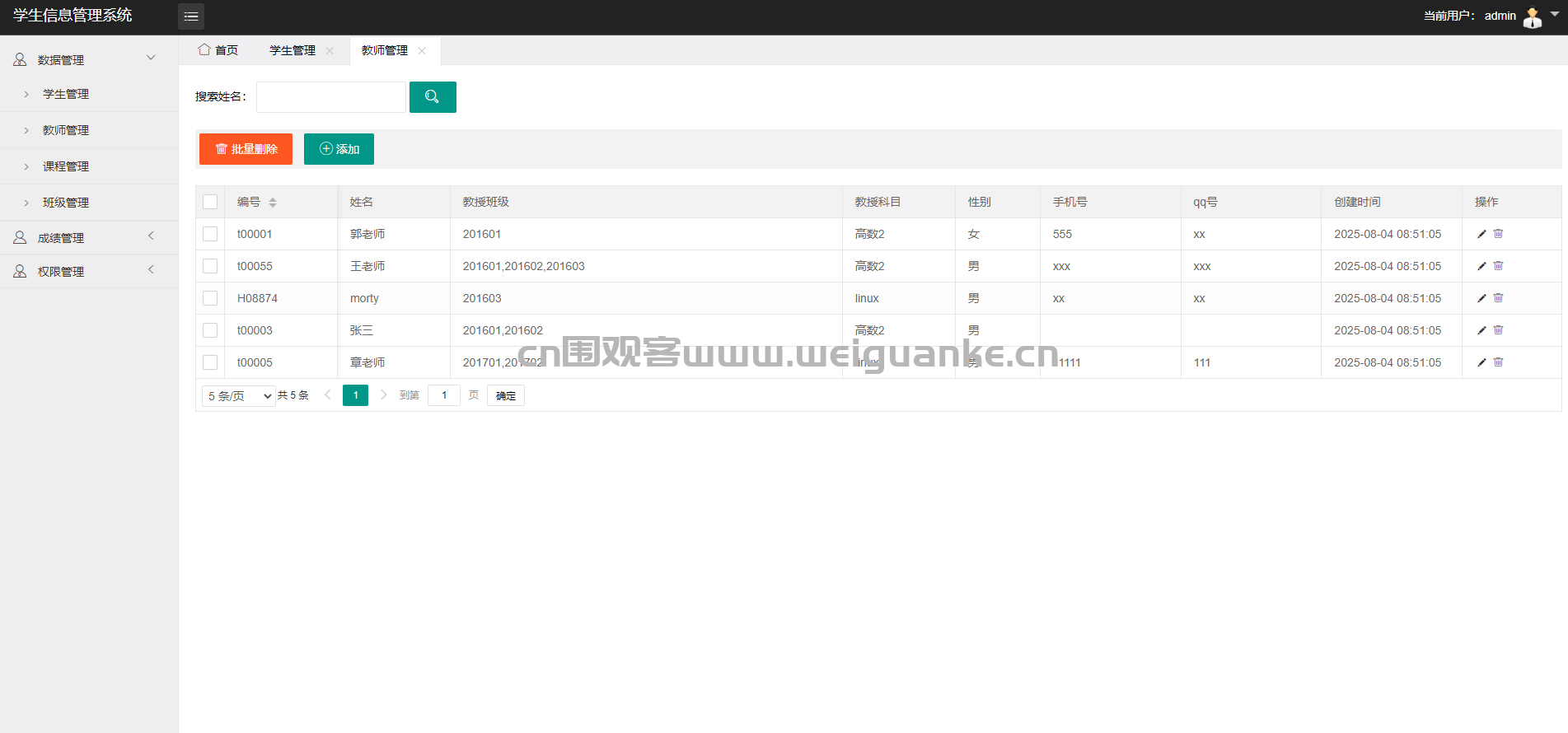
Task: Close the 学生管理 tab
Action: tap(330, 50)
